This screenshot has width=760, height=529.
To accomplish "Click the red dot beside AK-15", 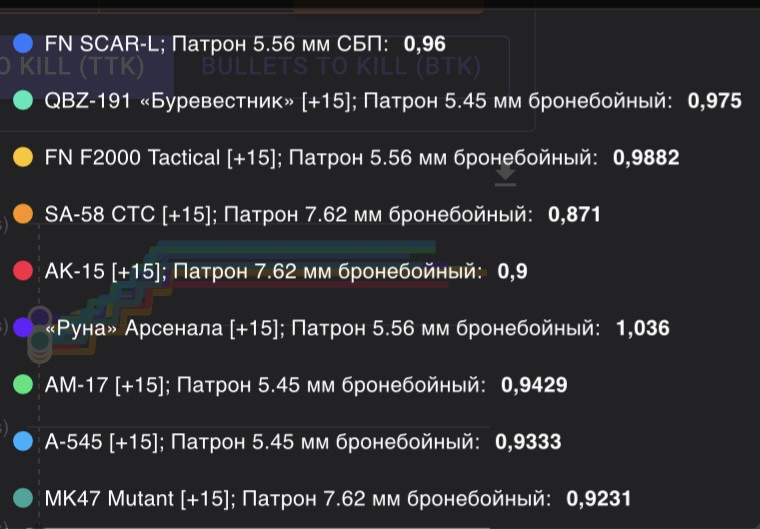I will [23, 271].
